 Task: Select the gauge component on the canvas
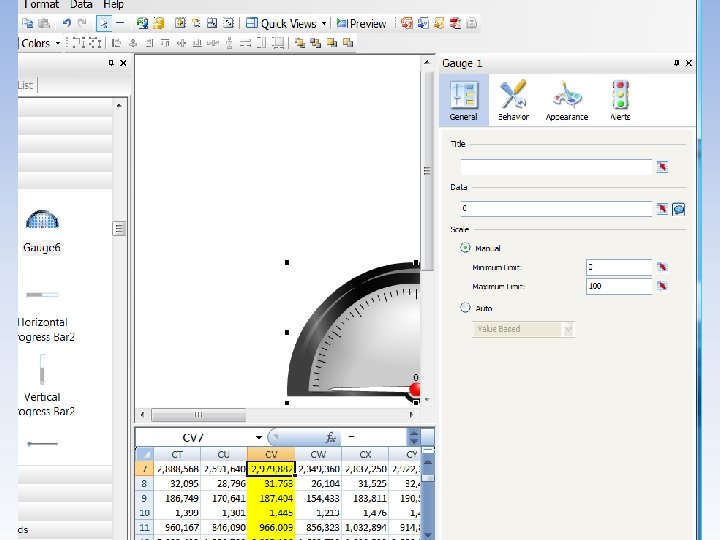[x=354, y=333]
